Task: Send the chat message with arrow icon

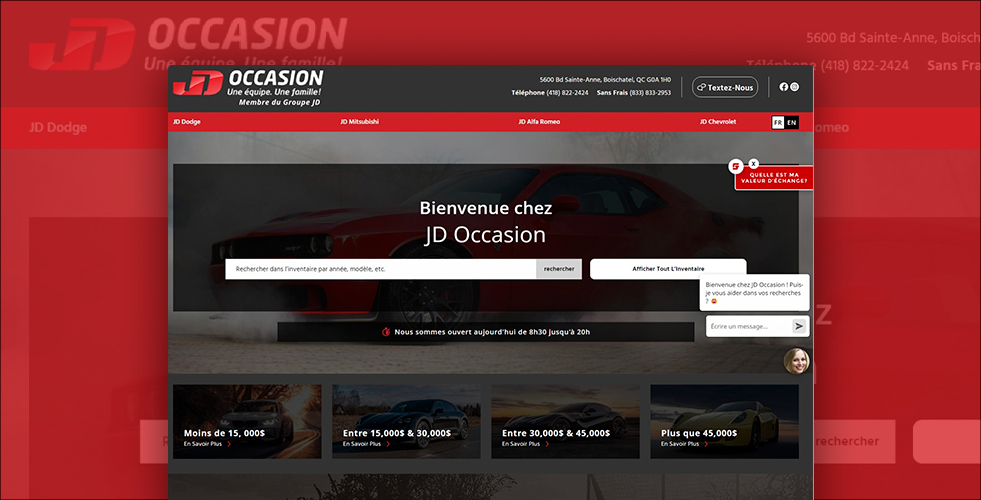Action: 799,327
